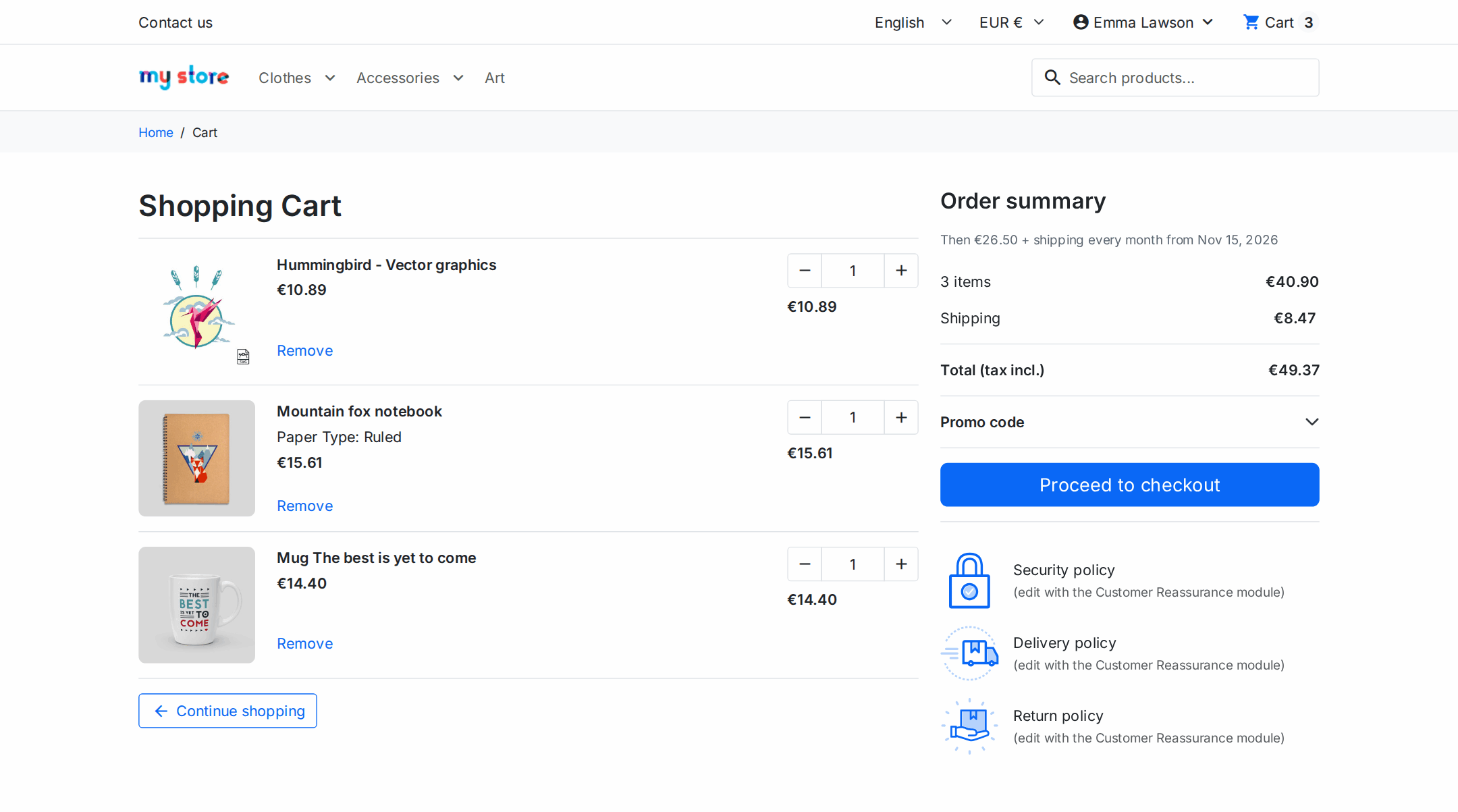Click Contact us link
The height and width of the screenshot is (812, 1458).
(x=175, y=22)
